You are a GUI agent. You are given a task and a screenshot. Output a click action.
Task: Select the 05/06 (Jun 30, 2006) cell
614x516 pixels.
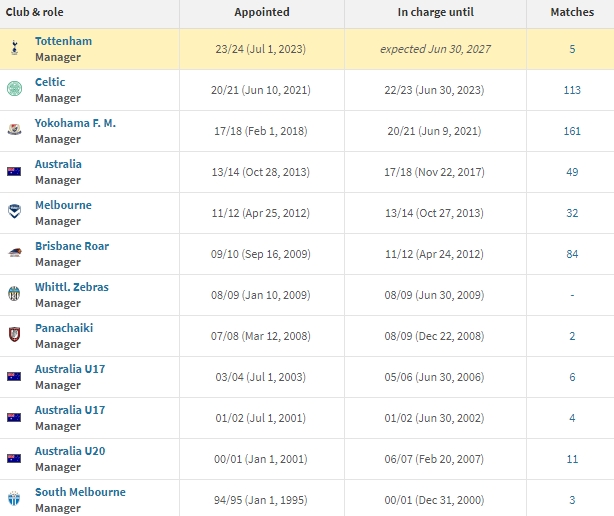pos(434,377)
